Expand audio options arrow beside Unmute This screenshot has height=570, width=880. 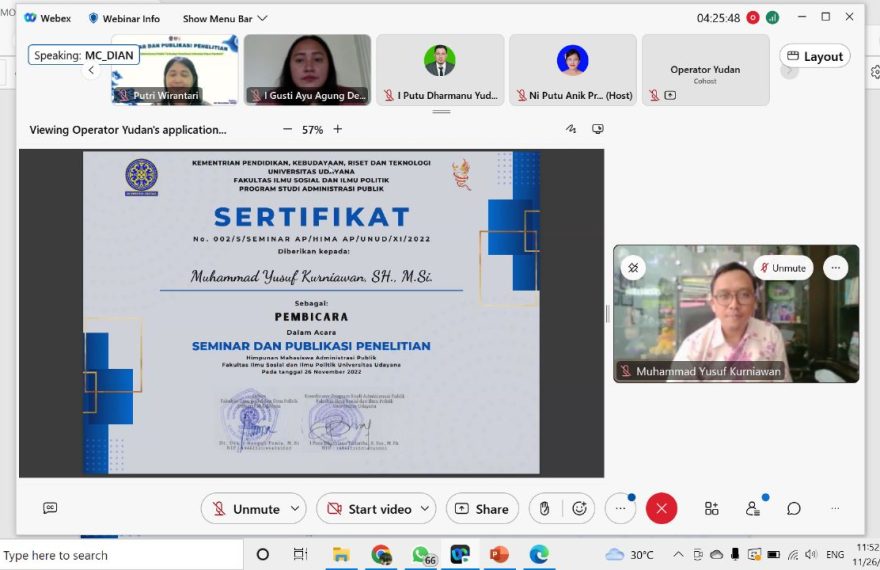(x=294, y=509)
